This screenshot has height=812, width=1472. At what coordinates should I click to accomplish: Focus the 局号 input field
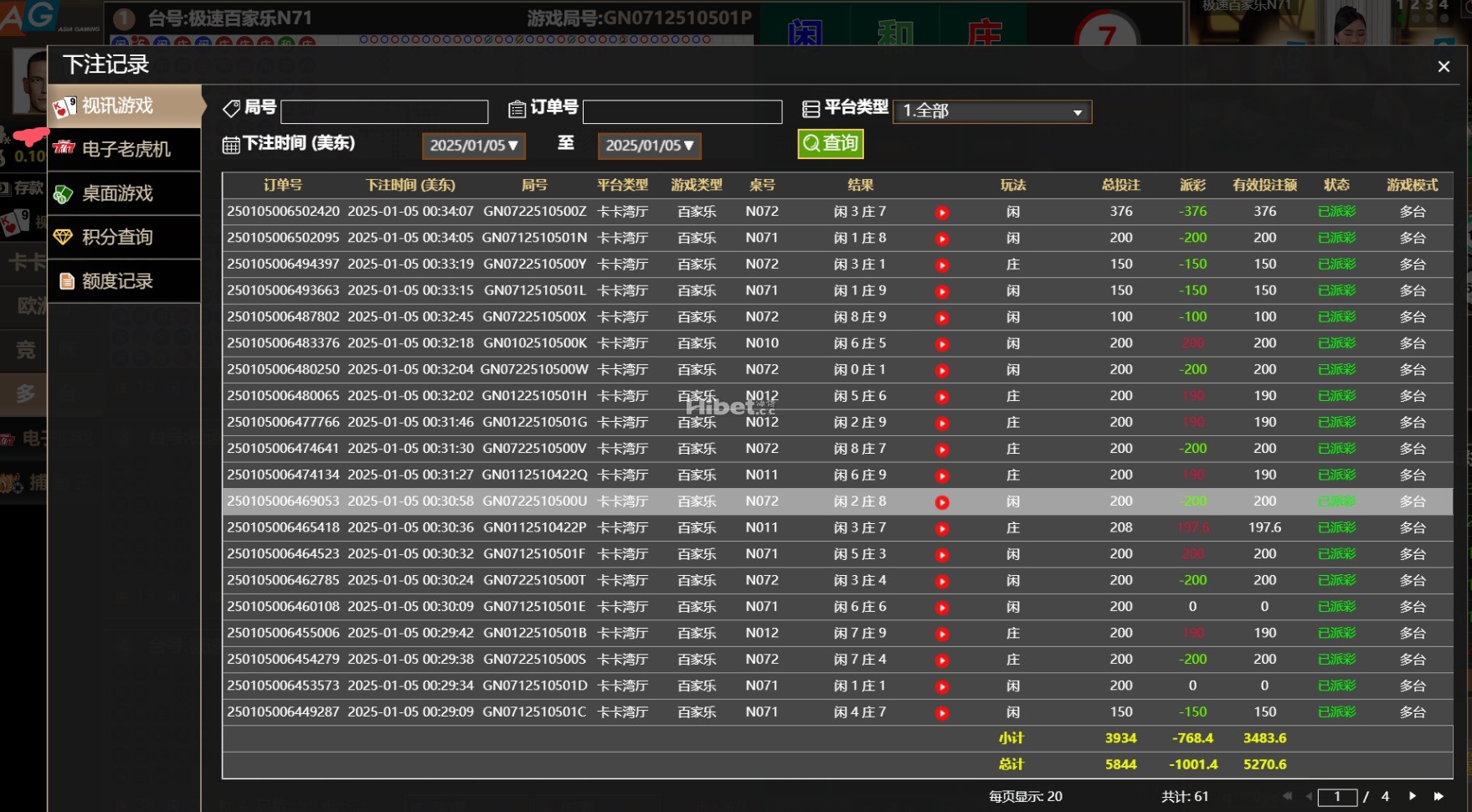click(x=384, y=111)
